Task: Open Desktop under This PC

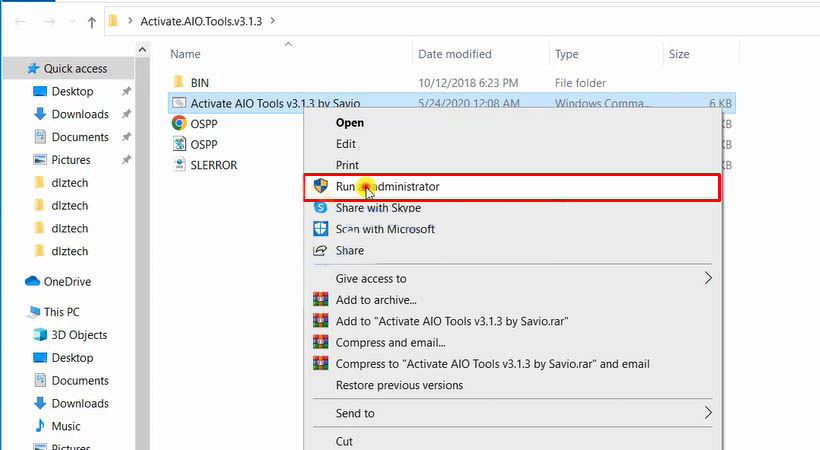Action: pos(72,358)
